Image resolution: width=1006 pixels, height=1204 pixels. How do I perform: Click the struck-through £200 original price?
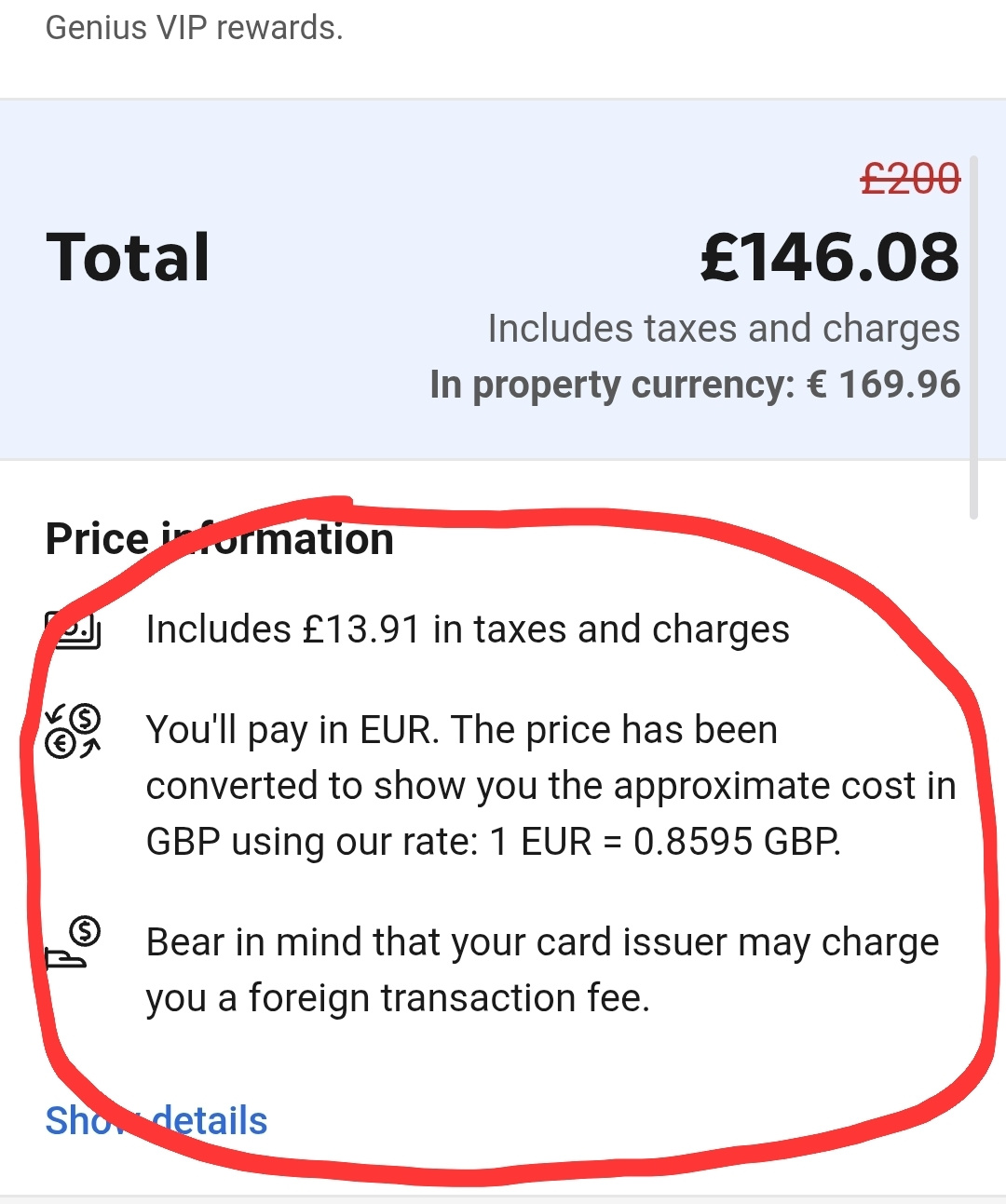910,178
